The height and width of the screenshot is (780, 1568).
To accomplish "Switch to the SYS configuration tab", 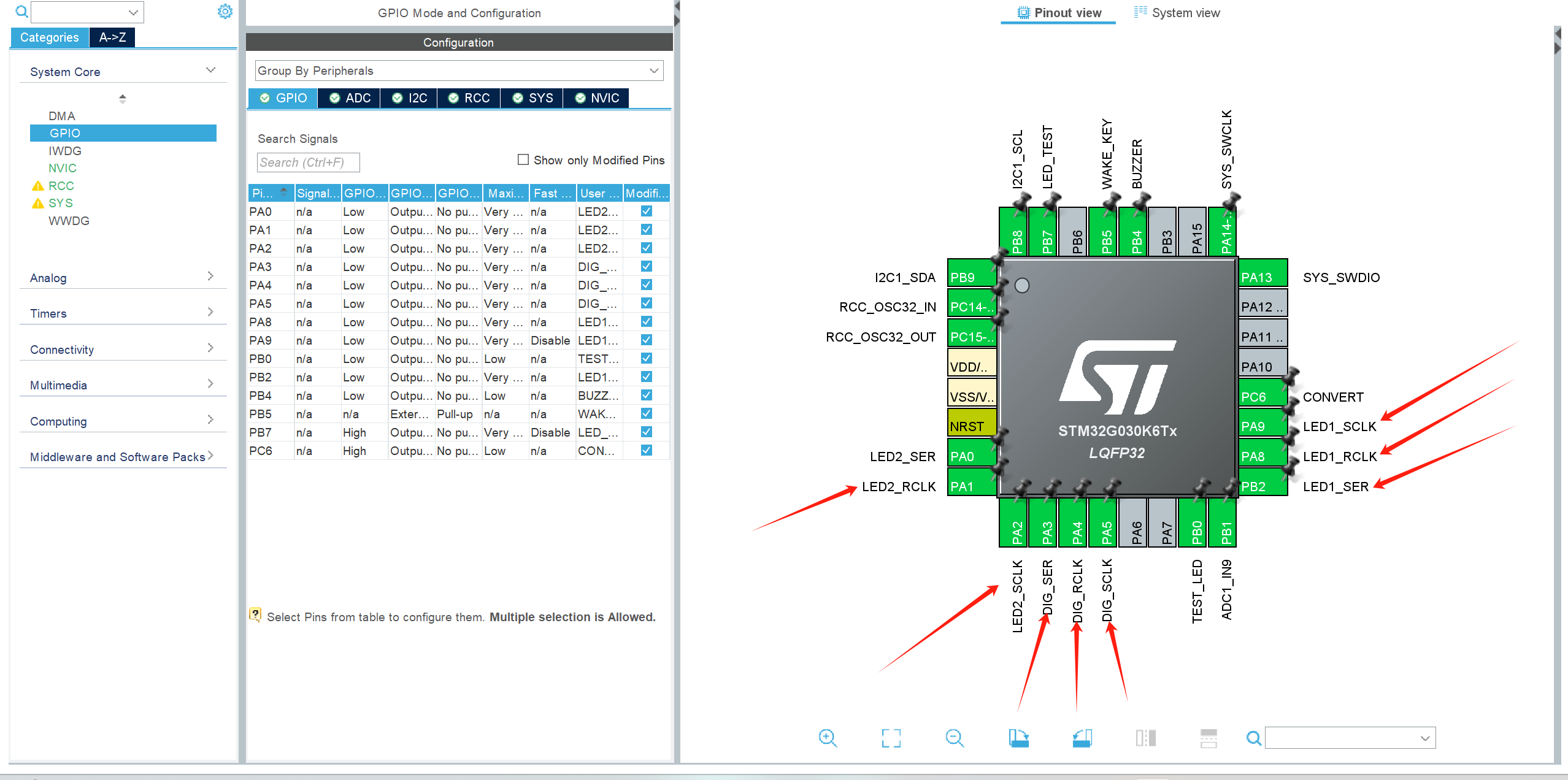I will [x=532, y=98].
